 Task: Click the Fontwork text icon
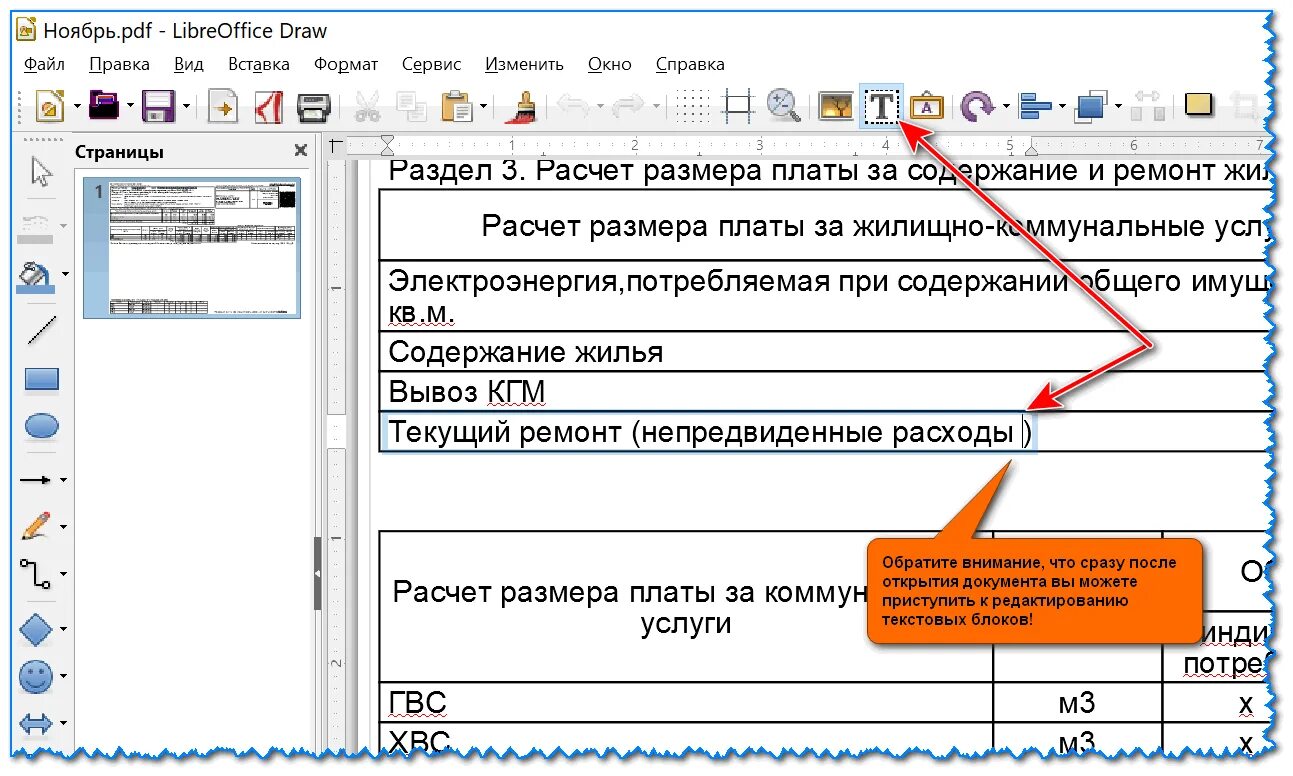(927, 106)
